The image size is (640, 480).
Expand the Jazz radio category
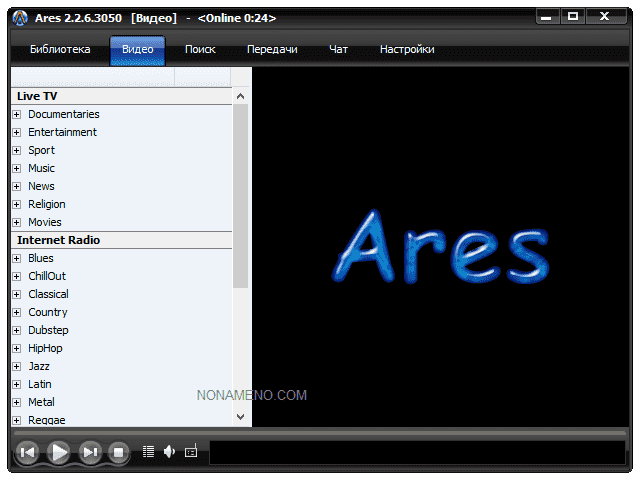(17, 367)
